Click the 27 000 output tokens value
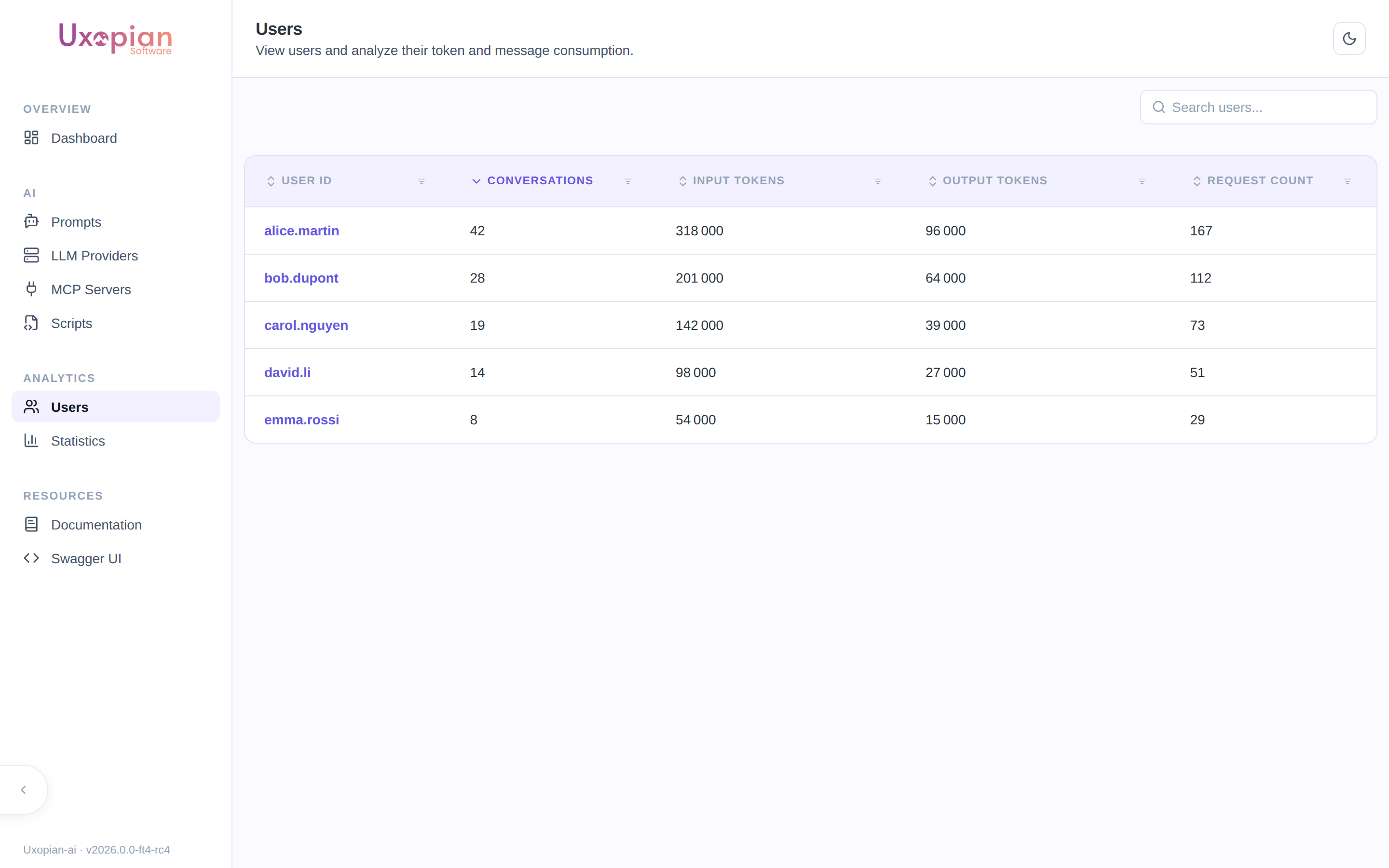Viewport: 1389px width, 868px height. coord(945,373)
